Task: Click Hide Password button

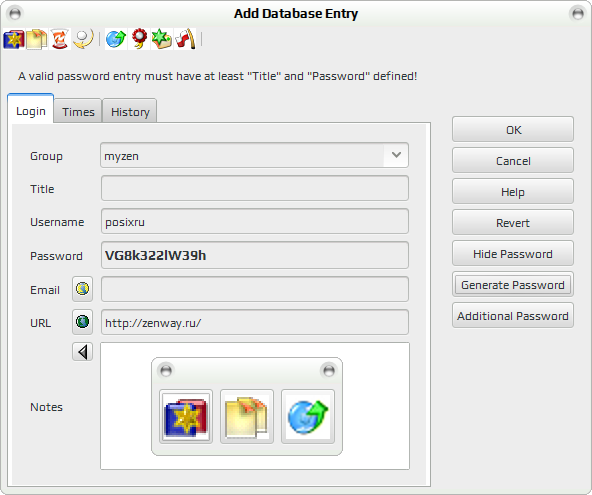Action: tap(513, 253)
